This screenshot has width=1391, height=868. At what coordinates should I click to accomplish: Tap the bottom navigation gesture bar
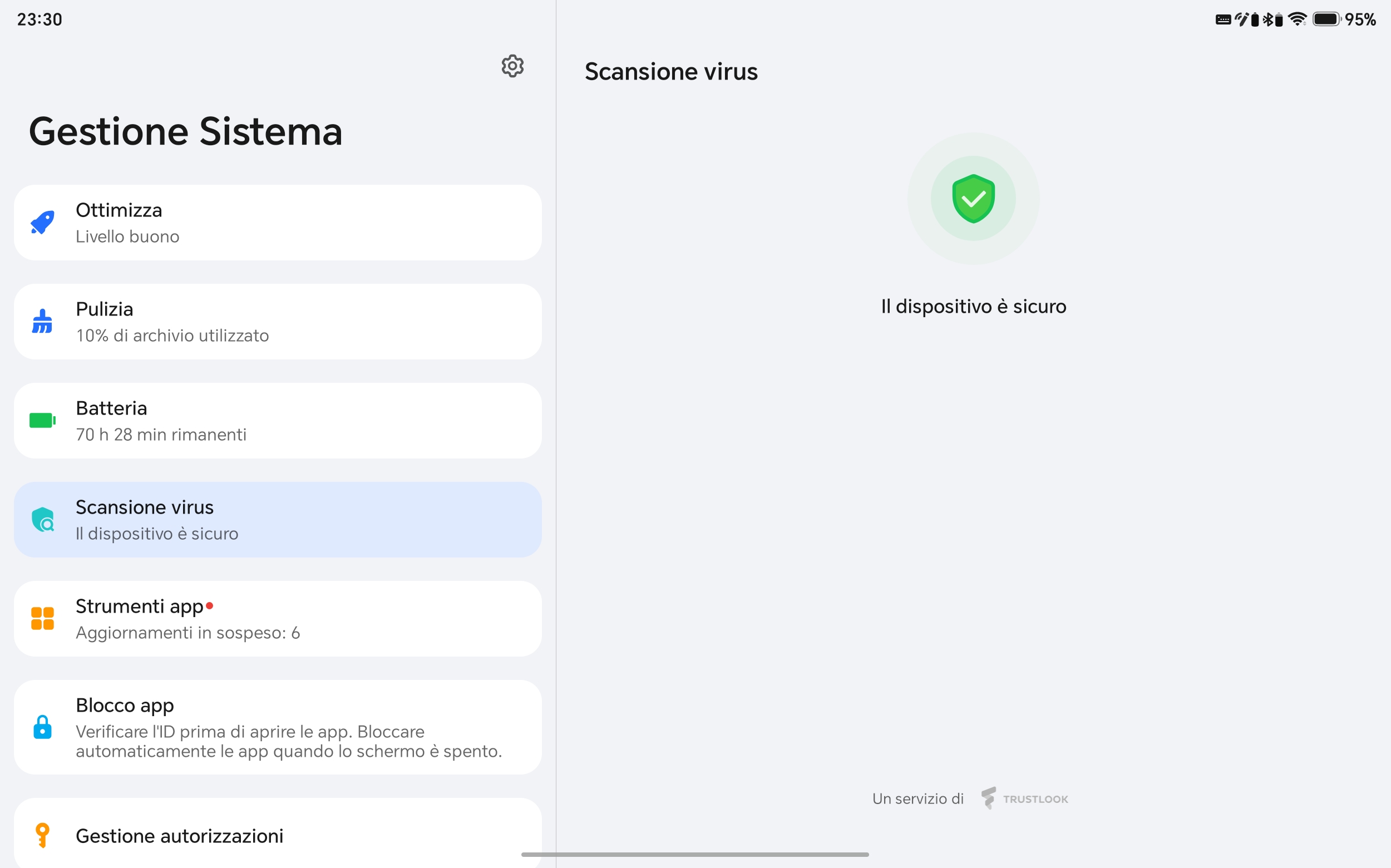click(x=694, y=854)
